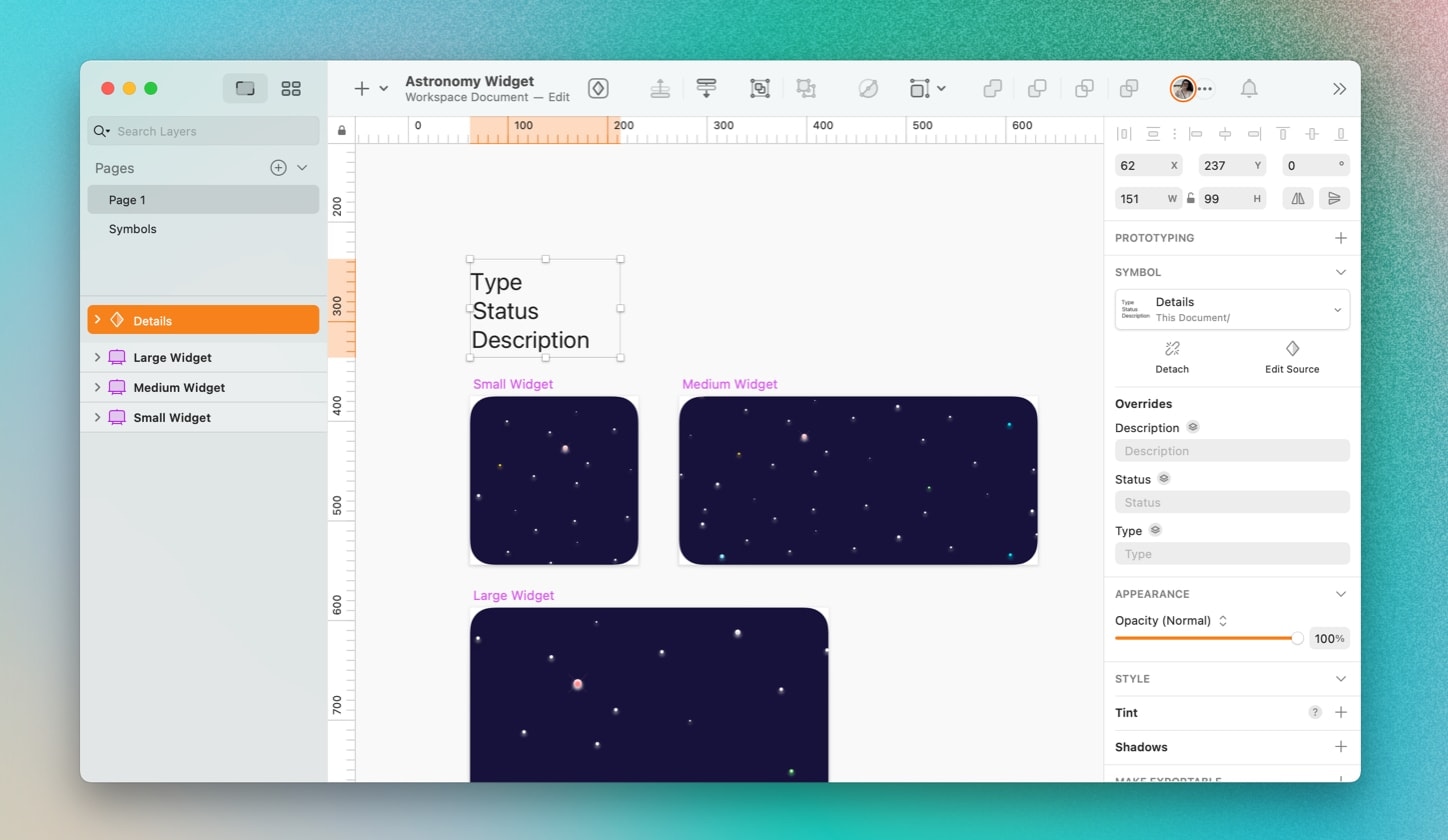Add a Shadow with plus button

1341,747
